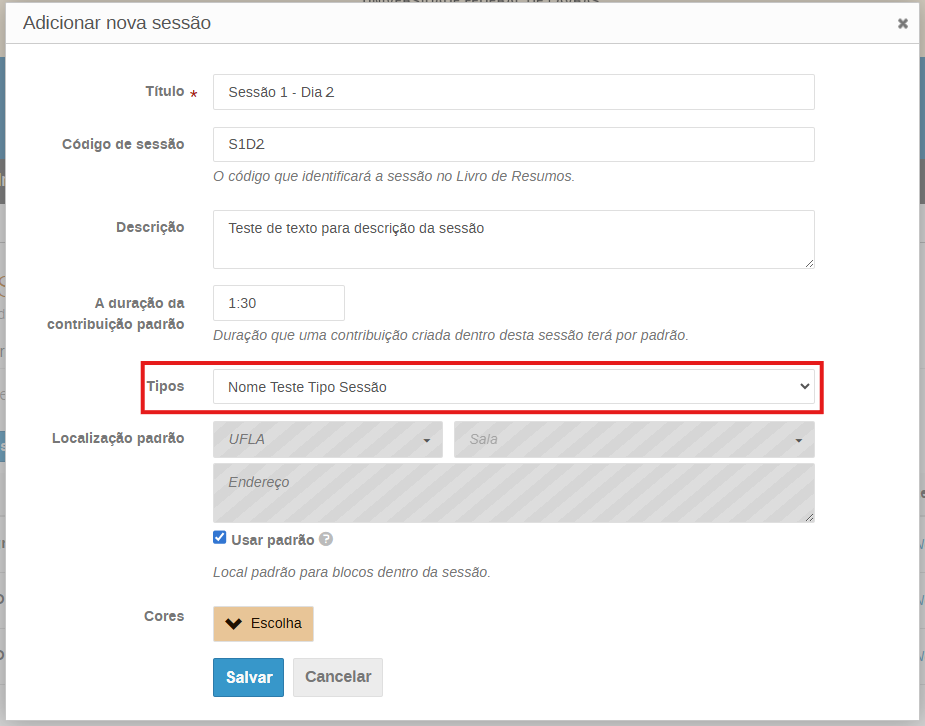The height and width of the screenshot is (726, 925).
Task: Click inside the Descrição text area
Action: tap(513, 239)
